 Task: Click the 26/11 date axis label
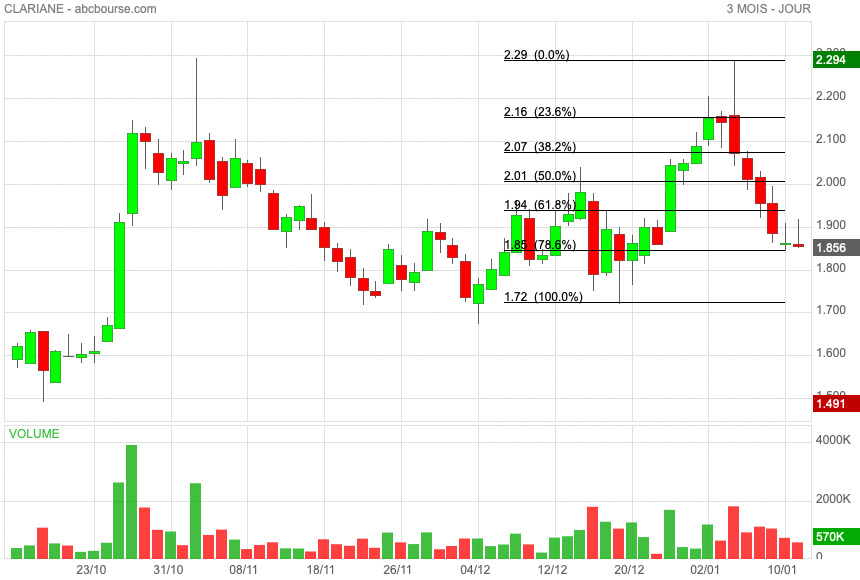[x=398, y=570]
